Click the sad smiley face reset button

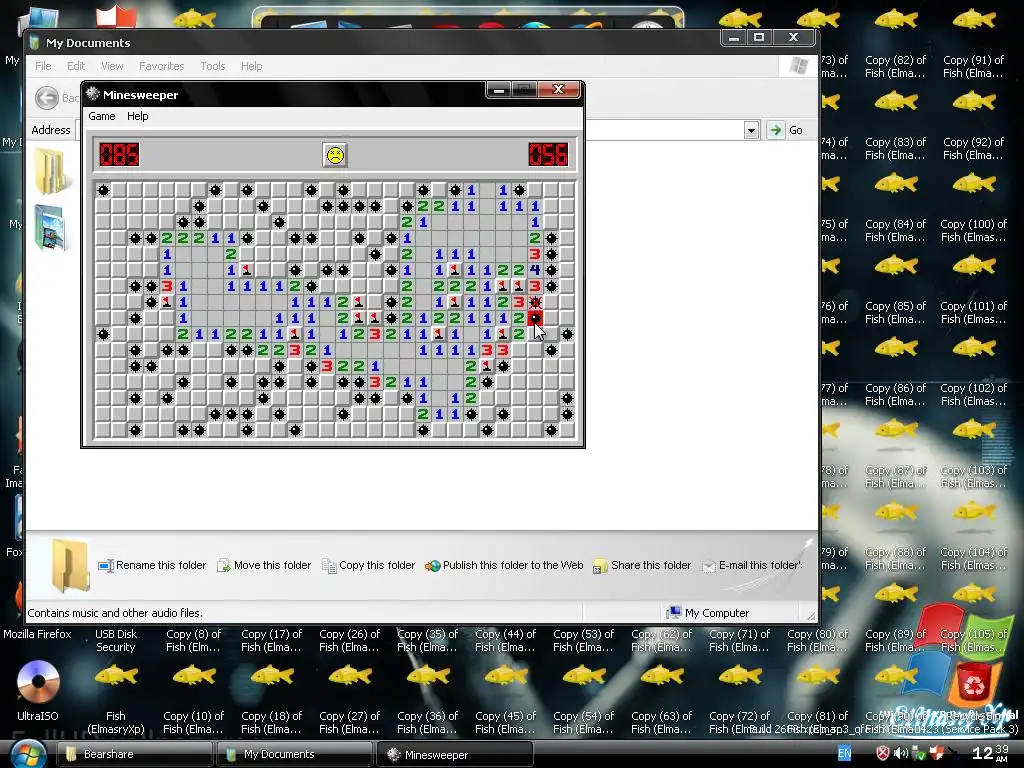pos(335,155)
